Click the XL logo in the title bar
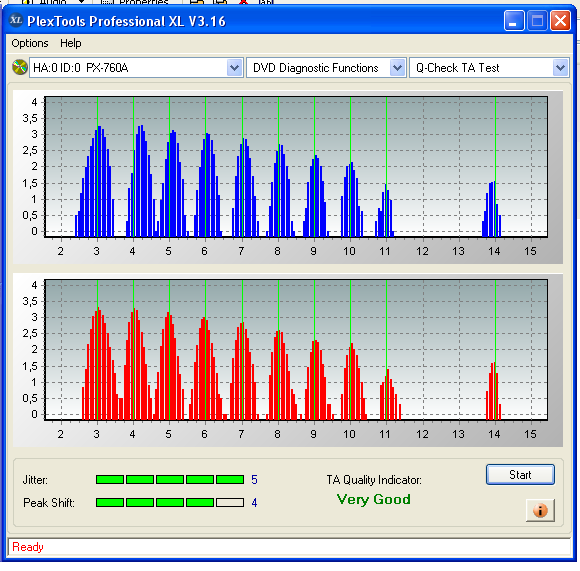580x571 pixels. (x=16, y=20)
